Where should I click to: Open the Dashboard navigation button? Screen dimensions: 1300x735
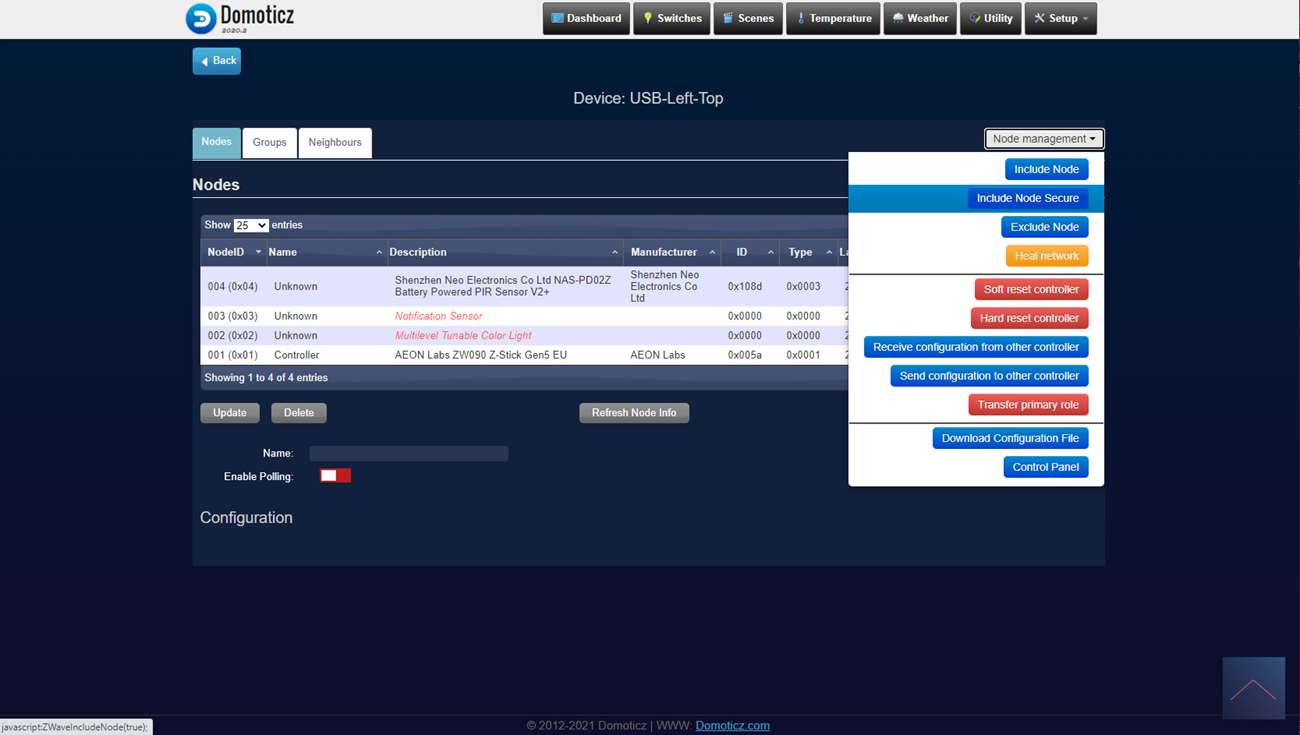click(x=586, y=18)
